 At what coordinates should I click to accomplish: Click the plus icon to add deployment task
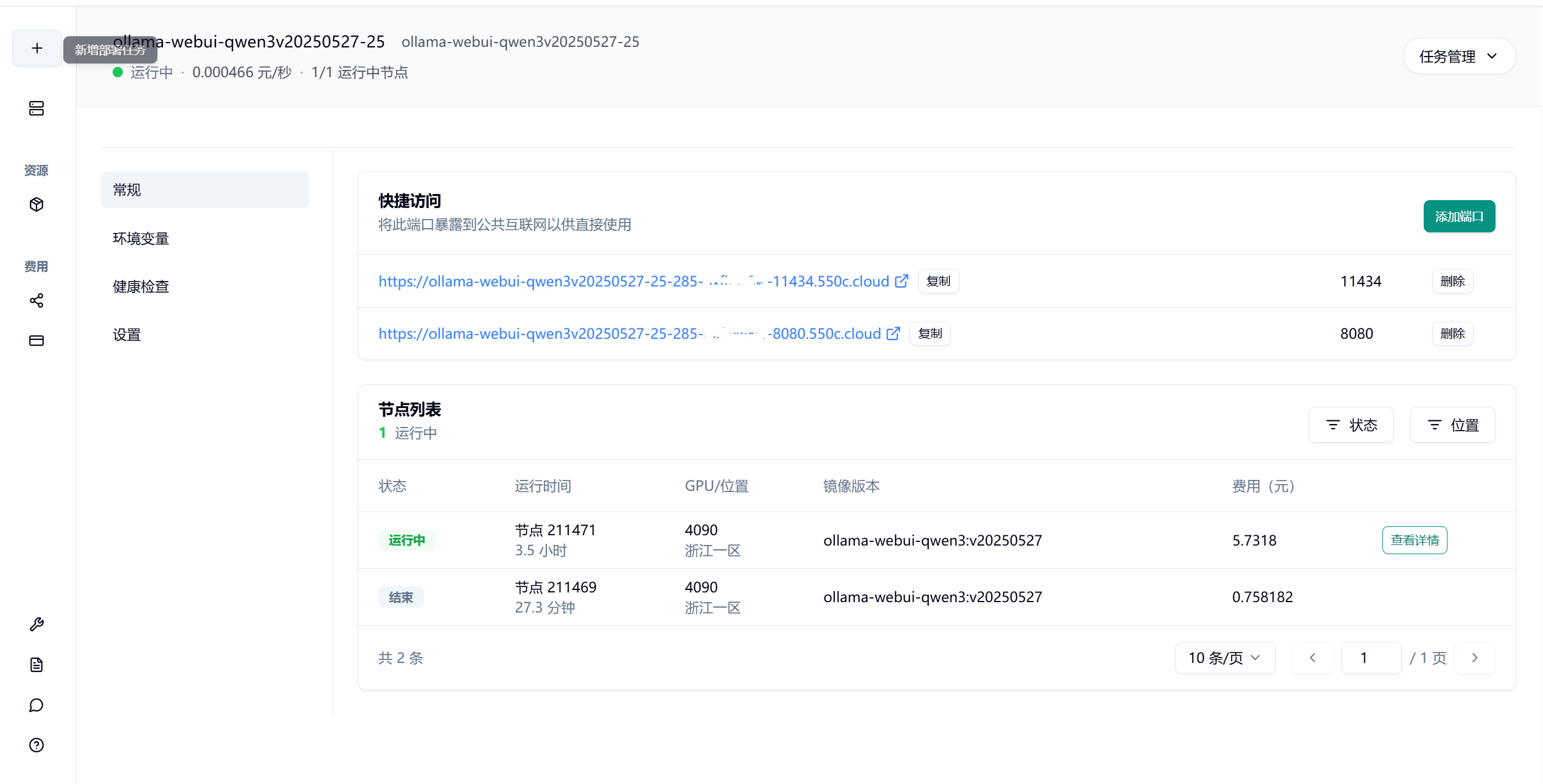(x=37, y=48)
